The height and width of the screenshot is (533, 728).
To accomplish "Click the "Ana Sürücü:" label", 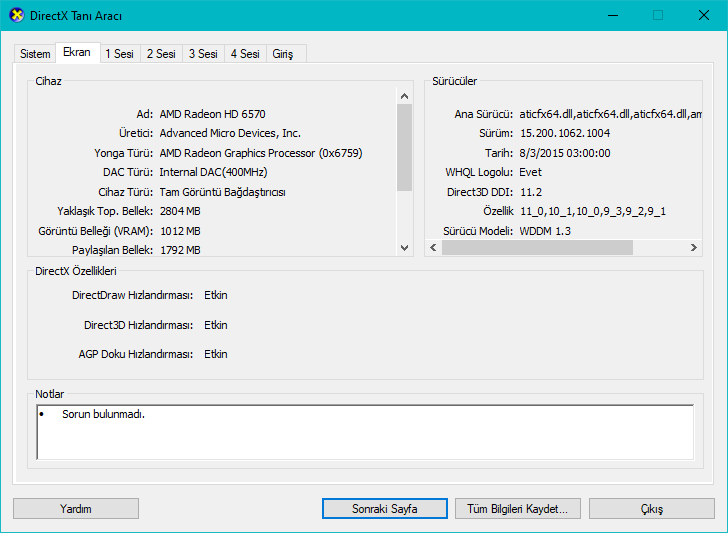I will tap(484, 114).
